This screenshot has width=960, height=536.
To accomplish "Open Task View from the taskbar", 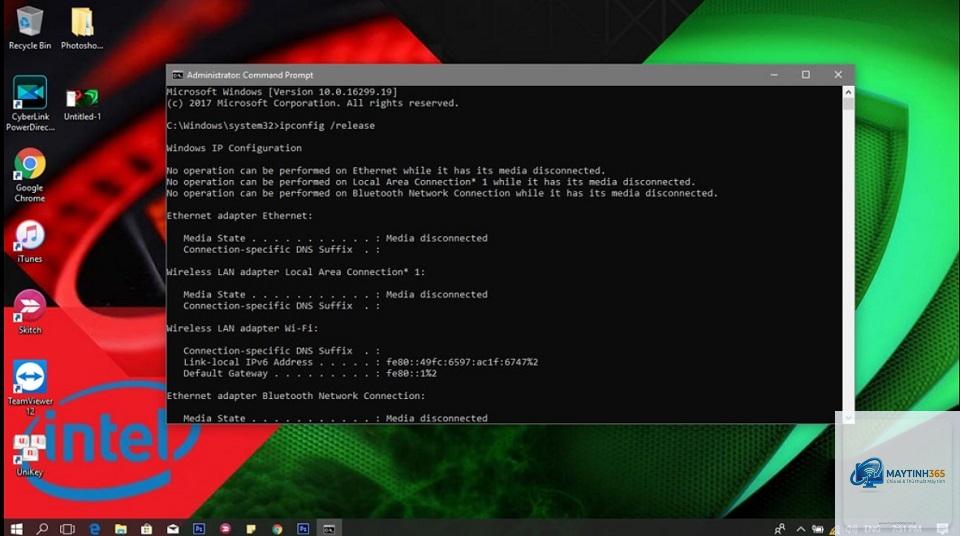I will (x=67, y=529).
